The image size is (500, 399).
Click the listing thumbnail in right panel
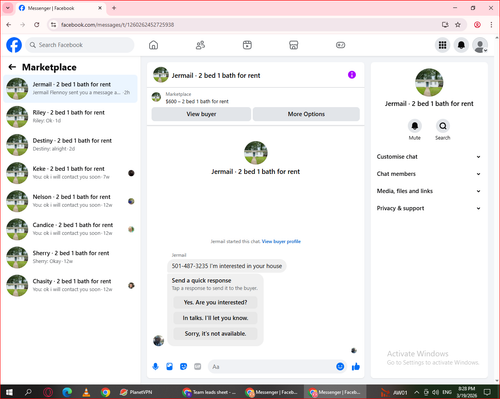point(429,82)
